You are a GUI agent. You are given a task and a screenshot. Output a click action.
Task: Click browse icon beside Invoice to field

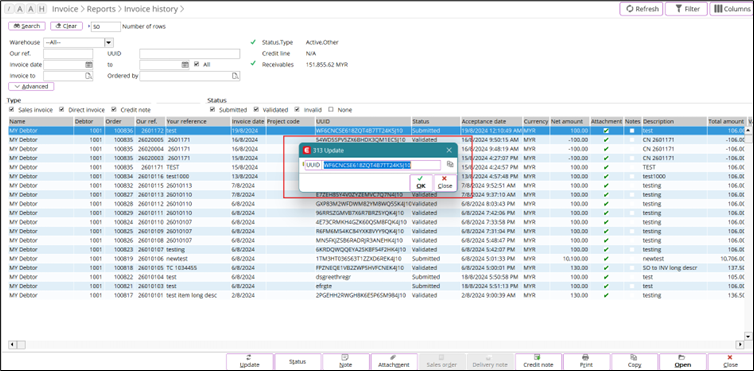click(x=88, y=76)
